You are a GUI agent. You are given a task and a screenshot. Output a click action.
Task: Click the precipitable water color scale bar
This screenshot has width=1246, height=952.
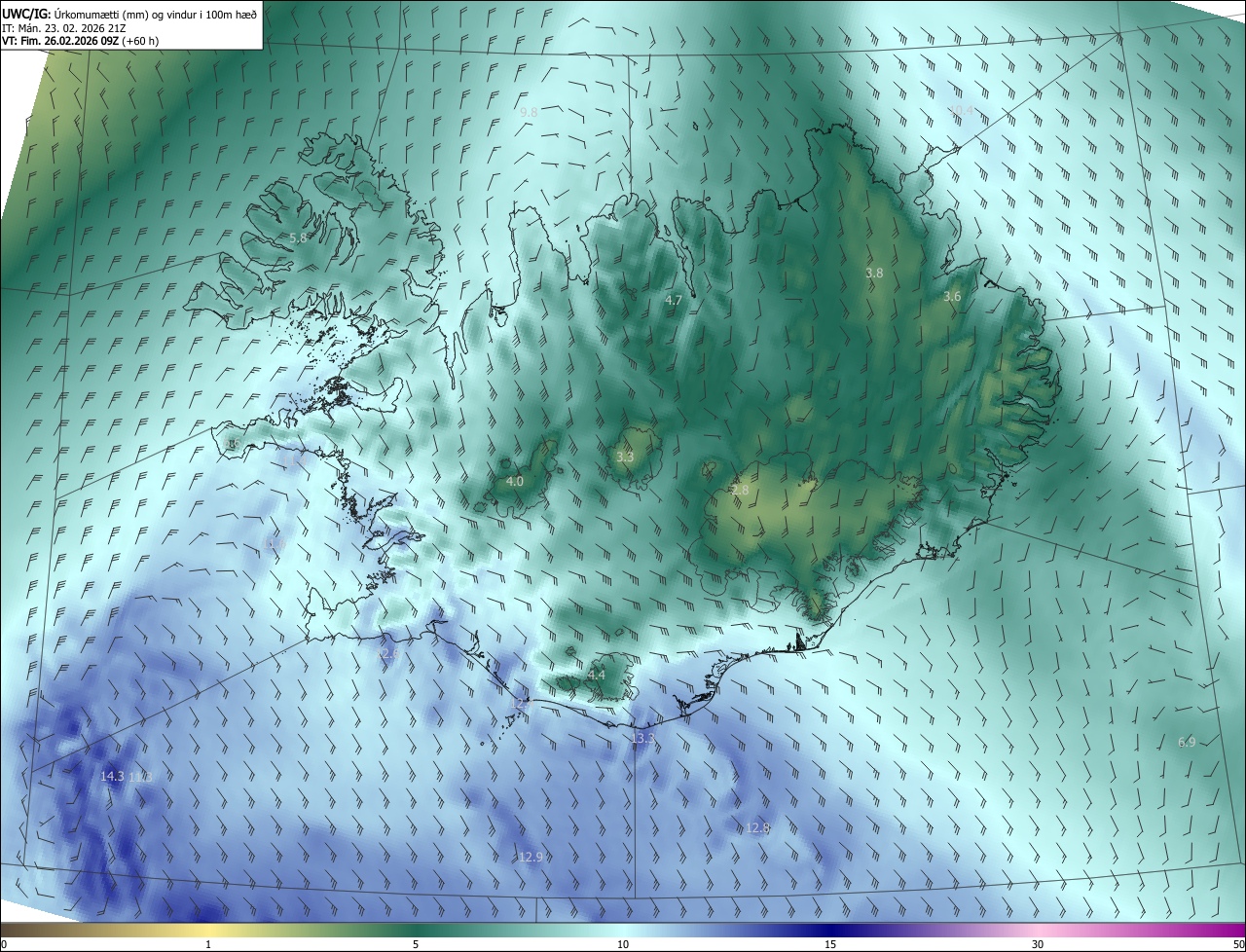[623, 930]
